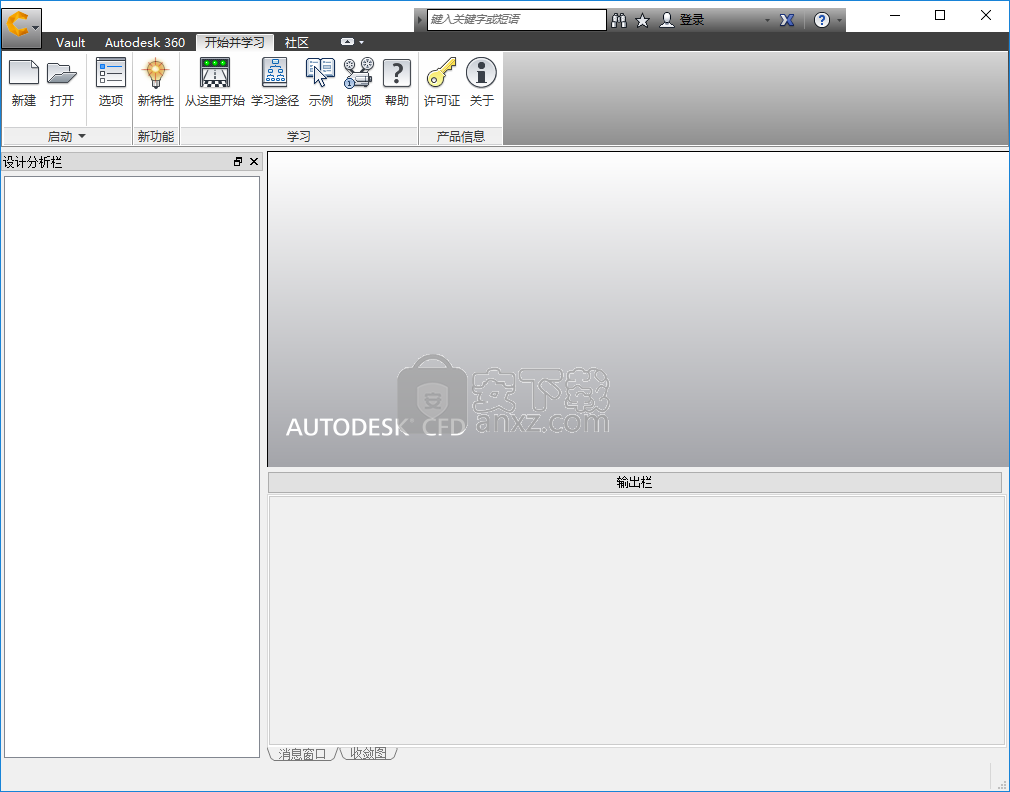Image resolution: width=1010 pixels, height=792 pixels.
Task: Click the Autodesk Exchange X icon
Action: [786, 21]
